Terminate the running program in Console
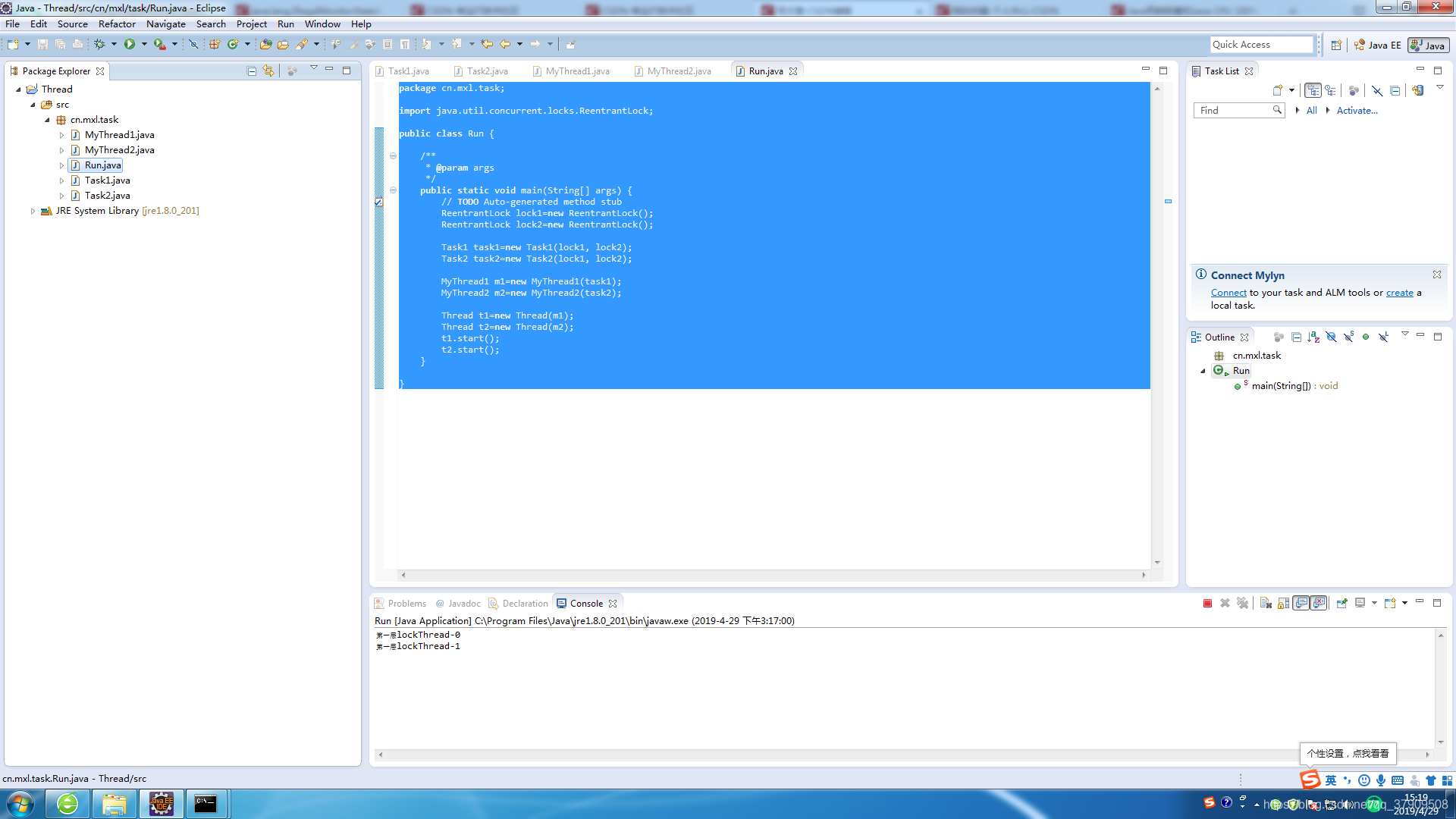The height and width of the screenshot is (819, 1456). pos(1207,604)
